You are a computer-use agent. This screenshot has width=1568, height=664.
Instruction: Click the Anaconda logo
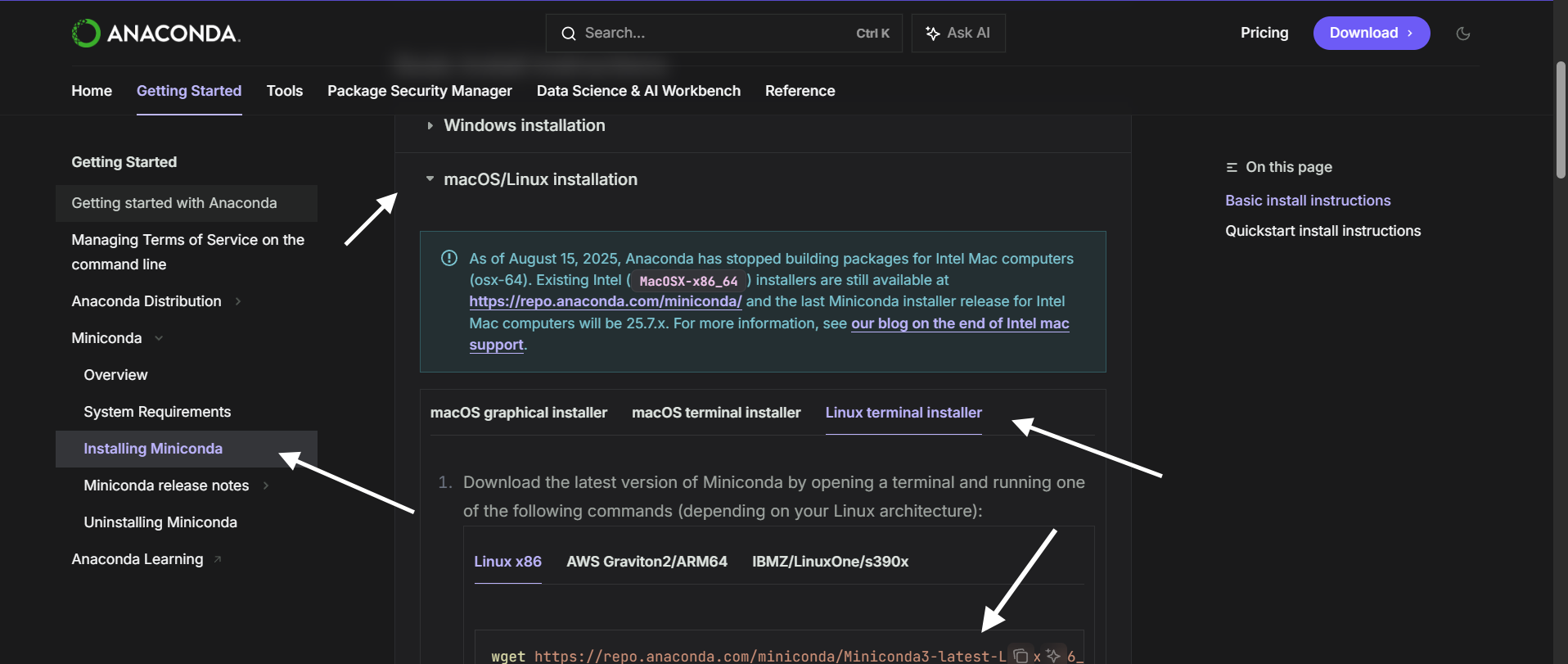(155, 34)
